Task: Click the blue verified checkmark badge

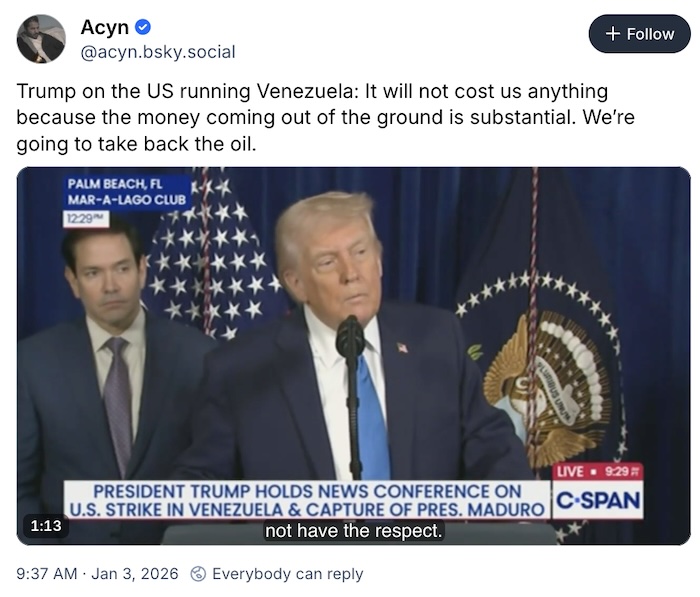Action: pyautogui.click(x=143, y=27)
